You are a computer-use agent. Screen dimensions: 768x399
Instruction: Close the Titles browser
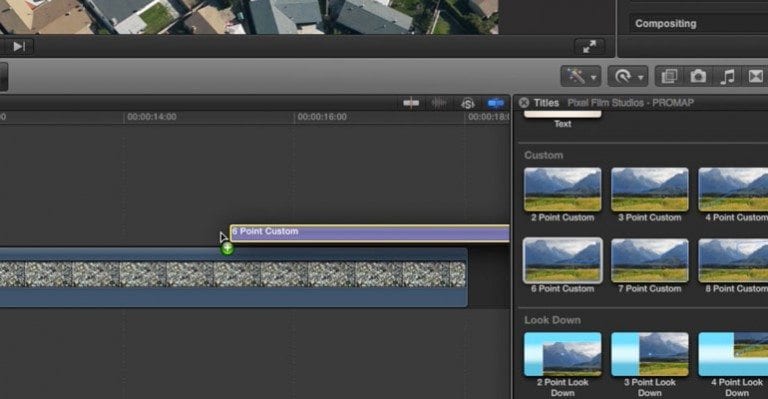coord(524,102)
